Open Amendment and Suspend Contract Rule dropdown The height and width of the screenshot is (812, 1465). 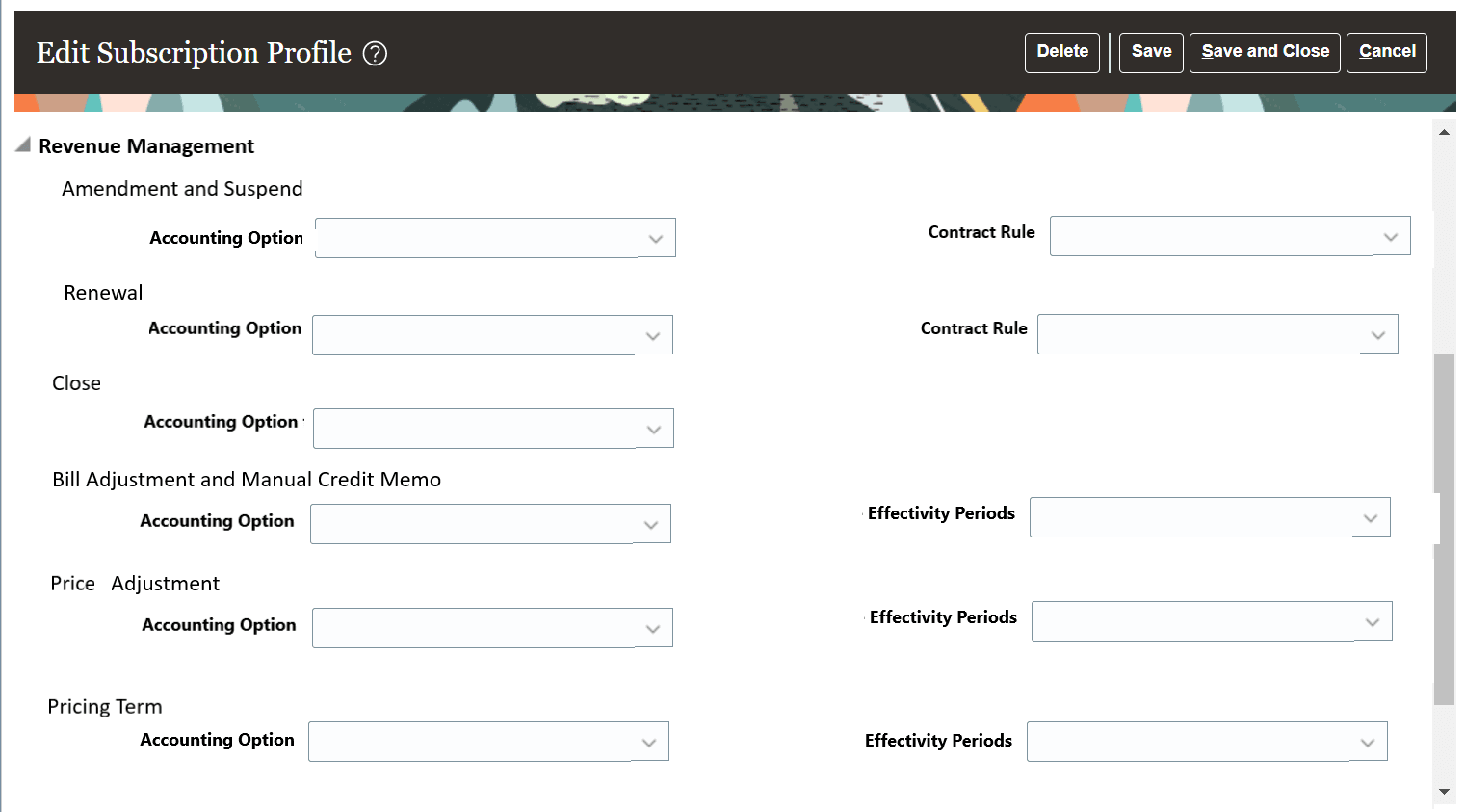[x=1230, y=236]
